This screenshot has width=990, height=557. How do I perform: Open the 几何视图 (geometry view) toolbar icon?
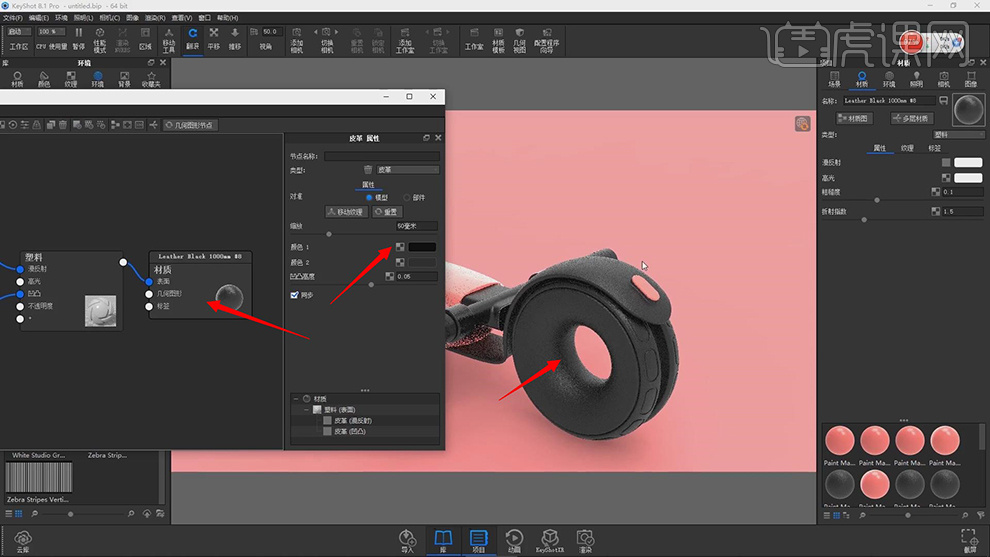pos(520,38)
